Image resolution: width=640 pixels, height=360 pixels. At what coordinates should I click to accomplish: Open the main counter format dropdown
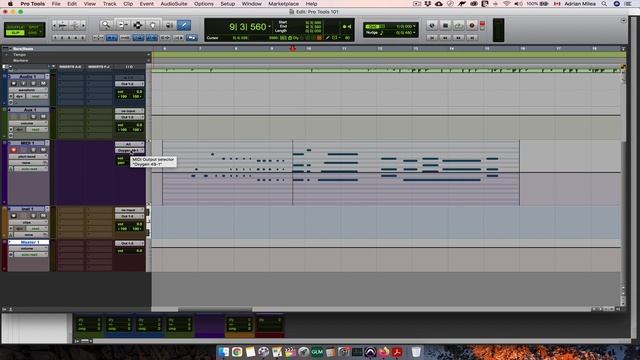[x=269, y=27]
